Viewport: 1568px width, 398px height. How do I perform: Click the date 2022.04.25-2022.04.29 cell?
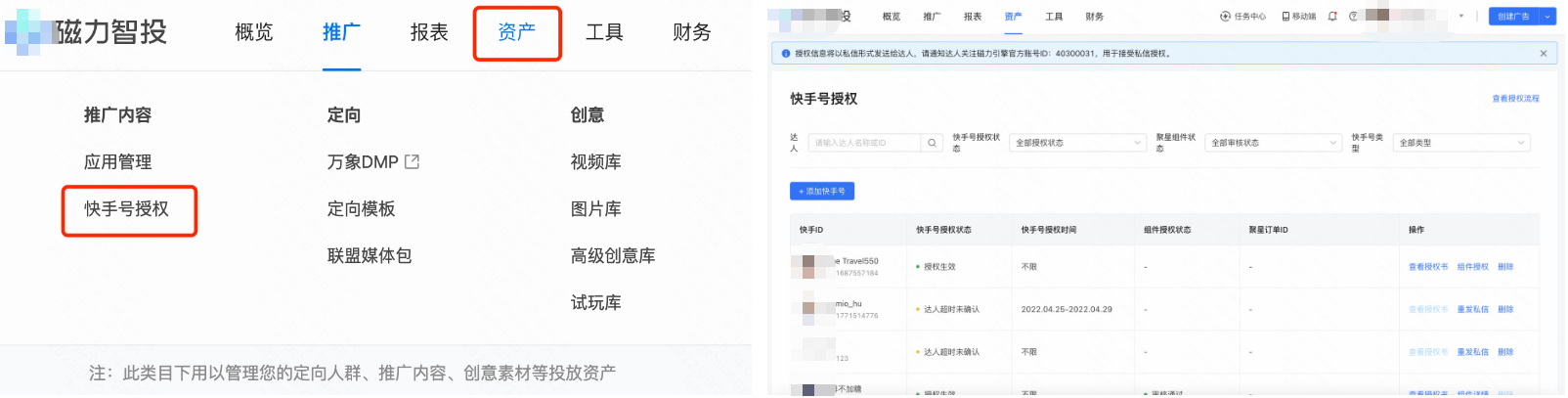point(1067,309)
